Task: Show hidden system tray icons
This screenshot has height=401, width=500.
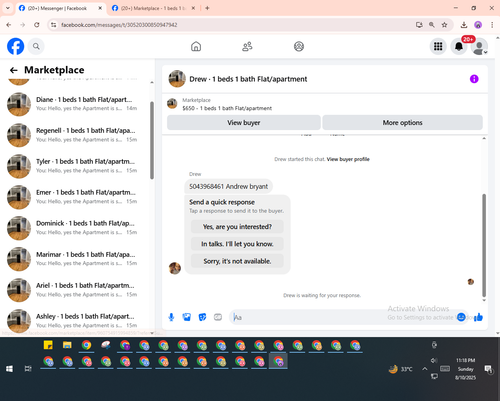Action: 425,369
